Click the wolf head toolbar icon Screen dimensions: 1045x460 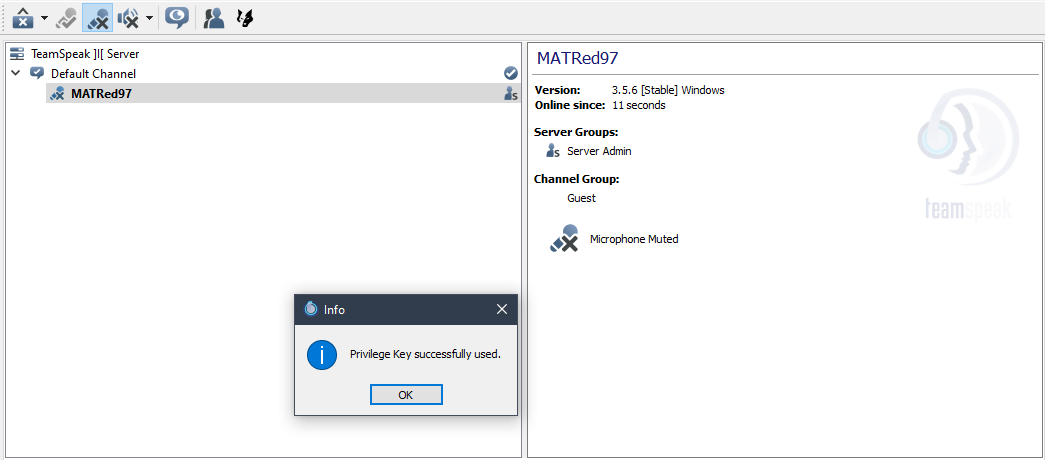click(x=245, y=18)
